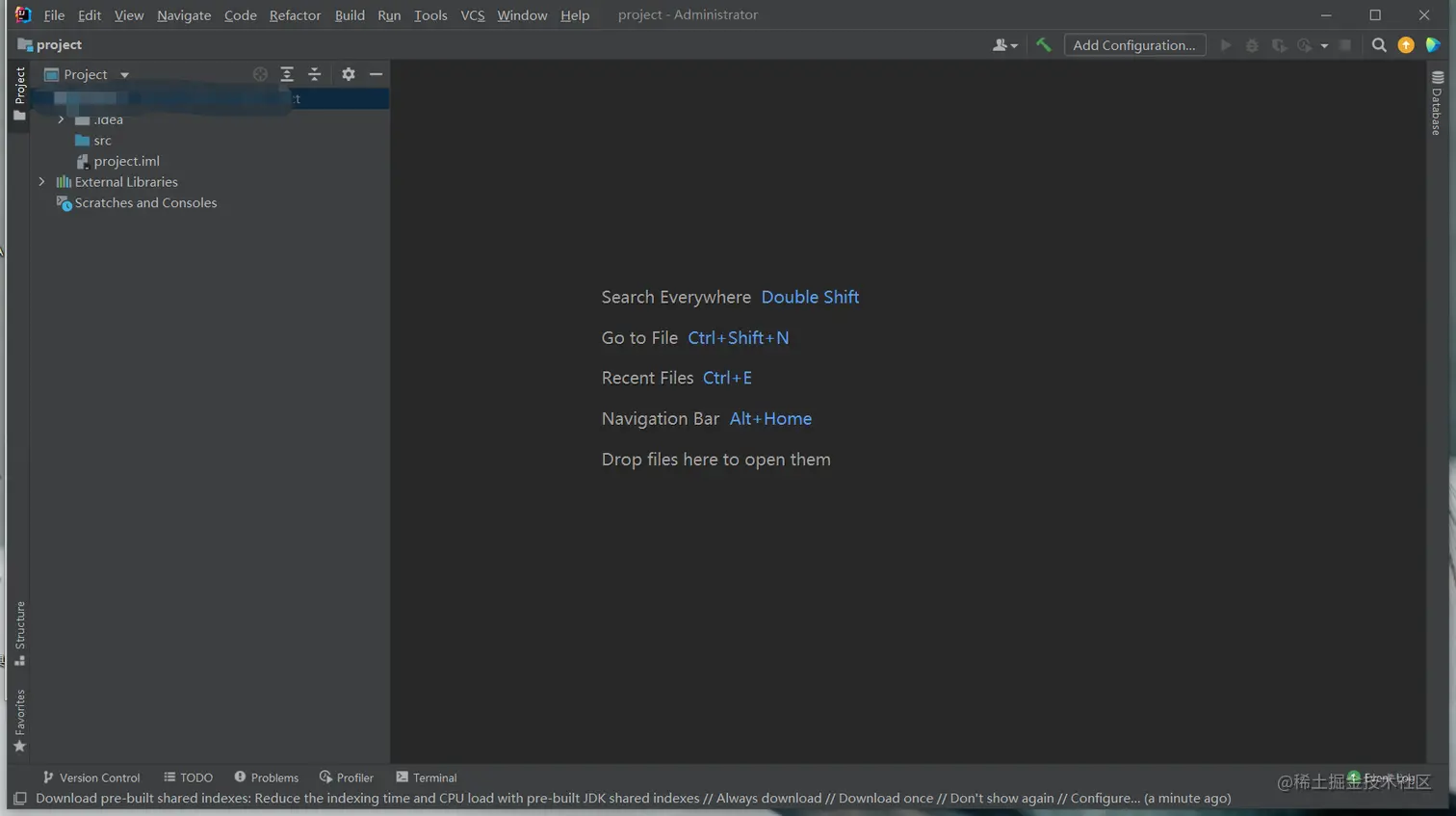The image size is (1456, 816).
Task: Open Search Everywhere magnifier icon
Action: (1379, 45)
